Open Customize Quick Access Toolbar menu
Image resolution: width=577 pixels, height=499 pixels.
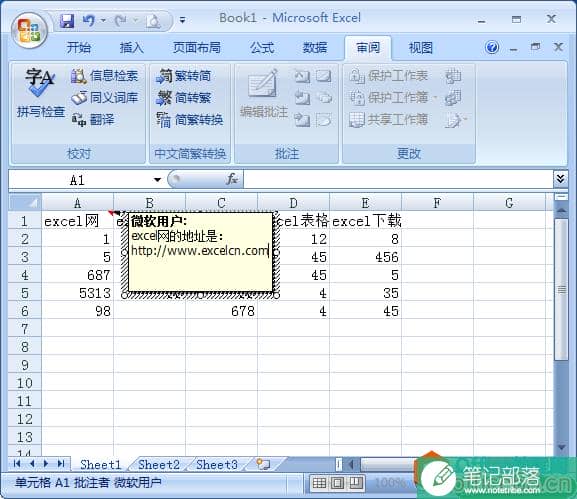click(x=182, y=20)
